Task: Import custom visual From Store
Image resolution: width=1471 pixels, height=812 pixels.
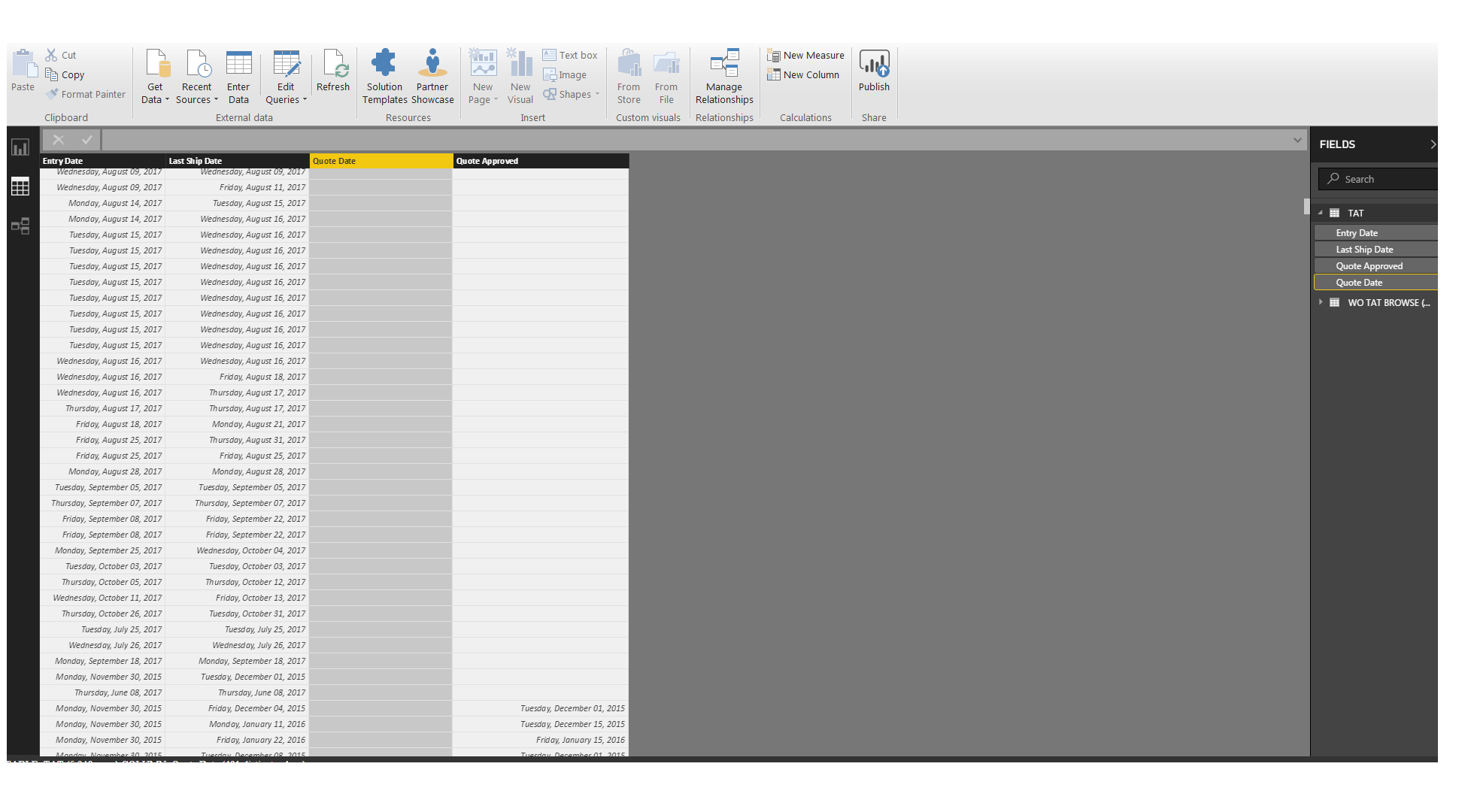Action: 629,77
